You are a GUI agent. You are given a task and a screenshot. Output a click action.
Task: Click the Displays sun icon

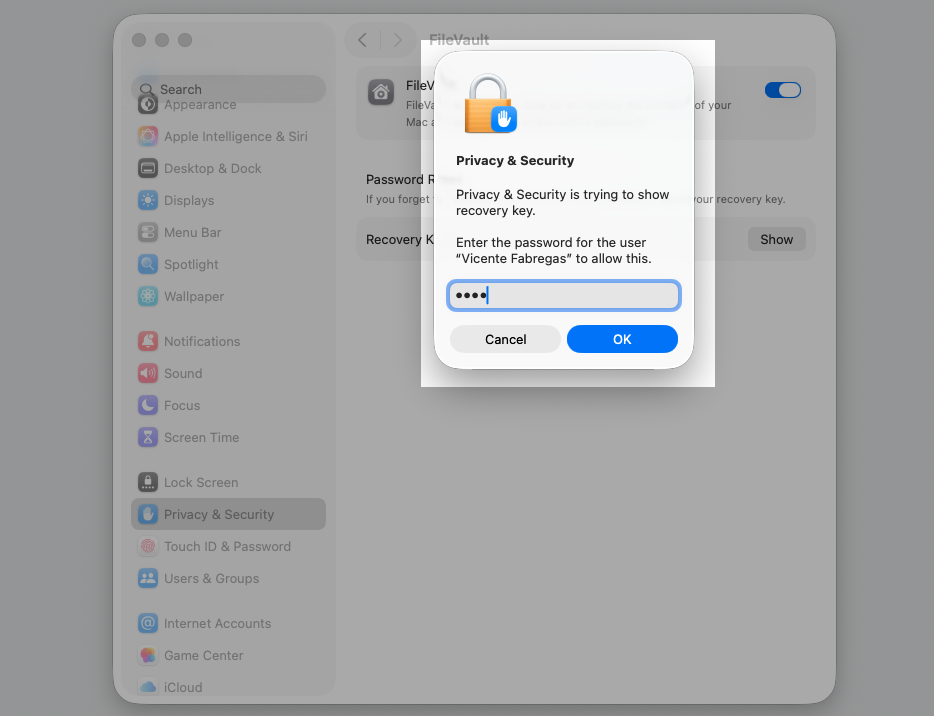click(x=148, y=201)
